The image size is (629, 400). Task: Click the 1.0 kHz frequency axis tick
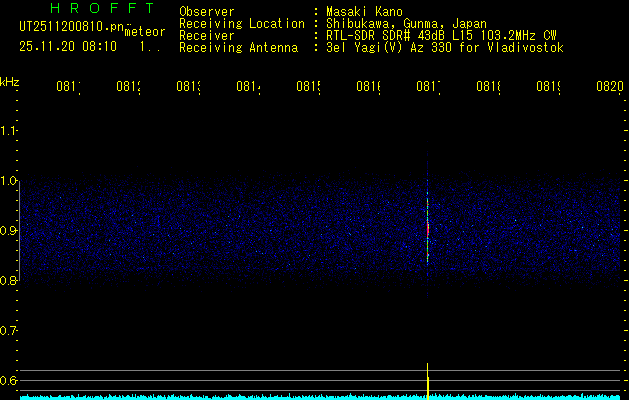9,181
